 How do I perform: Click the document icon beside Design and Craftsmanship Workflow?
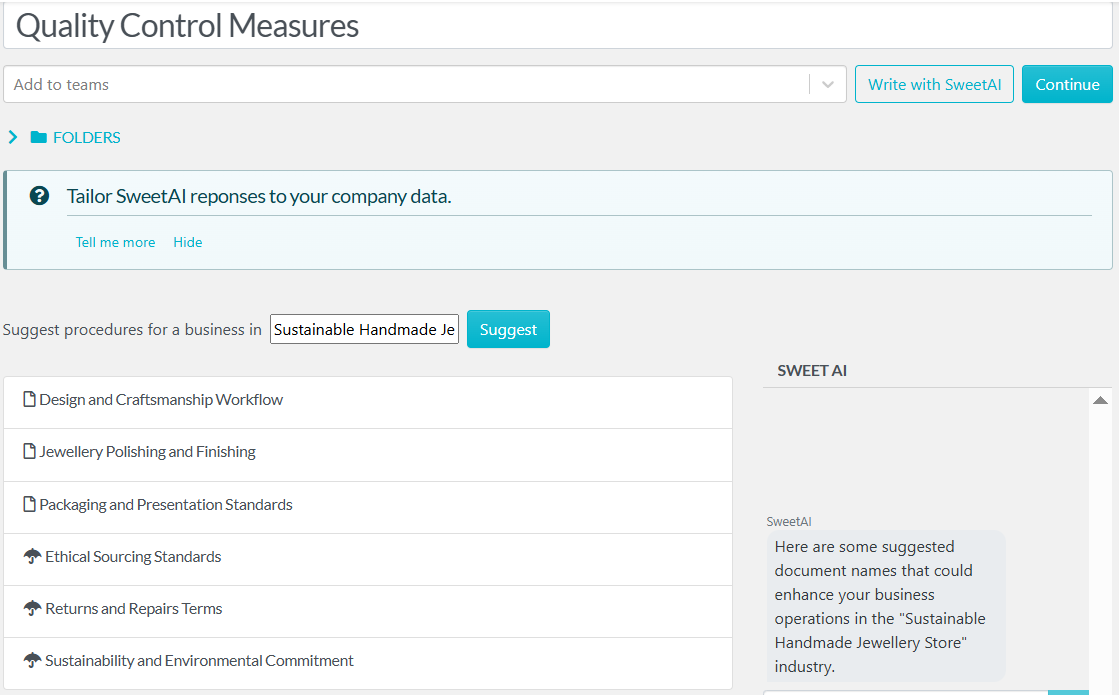click(x=28, y=398)
